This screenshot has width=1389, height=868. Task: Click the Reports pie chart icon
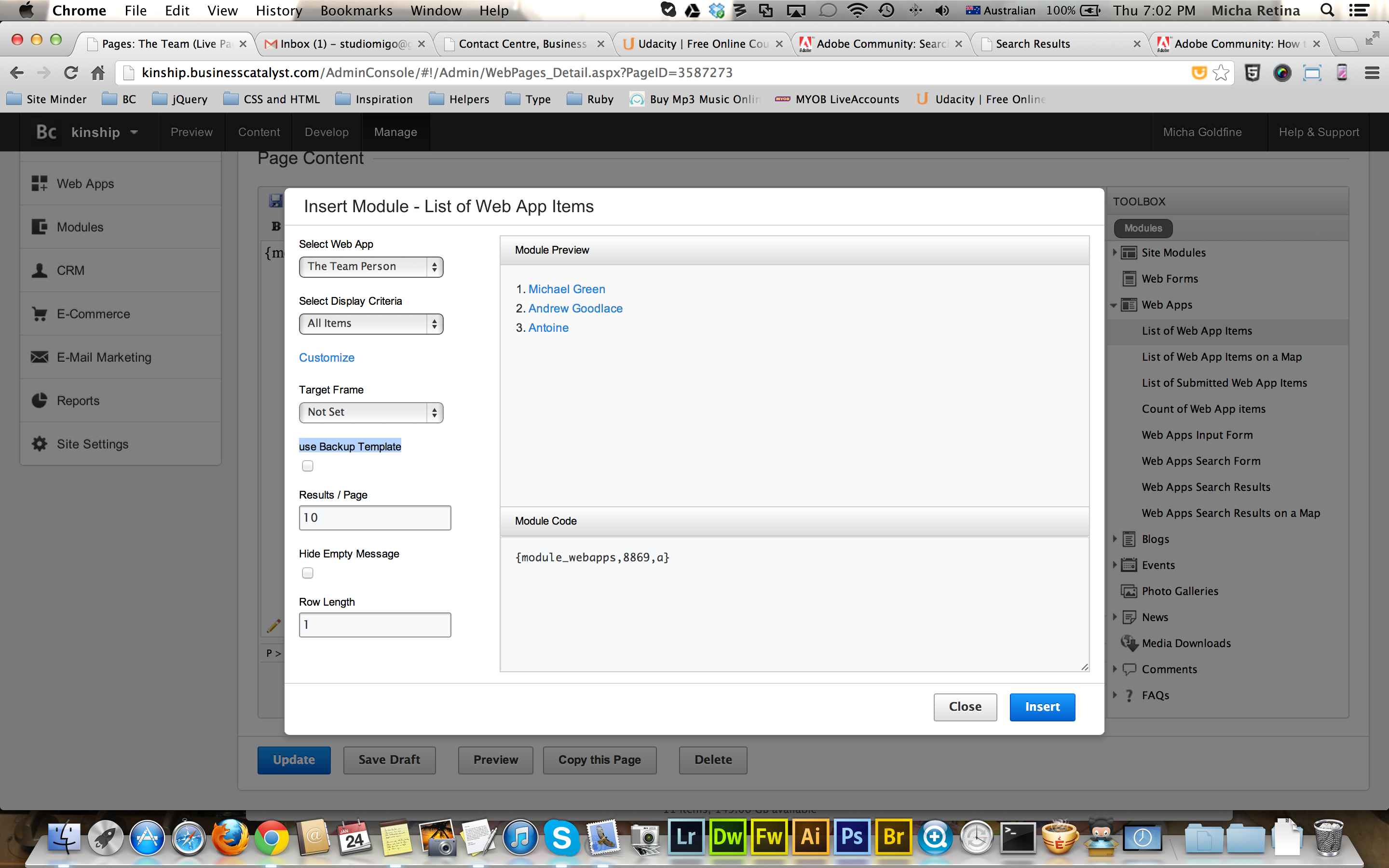pyautogui.click(x=39, y=401)
